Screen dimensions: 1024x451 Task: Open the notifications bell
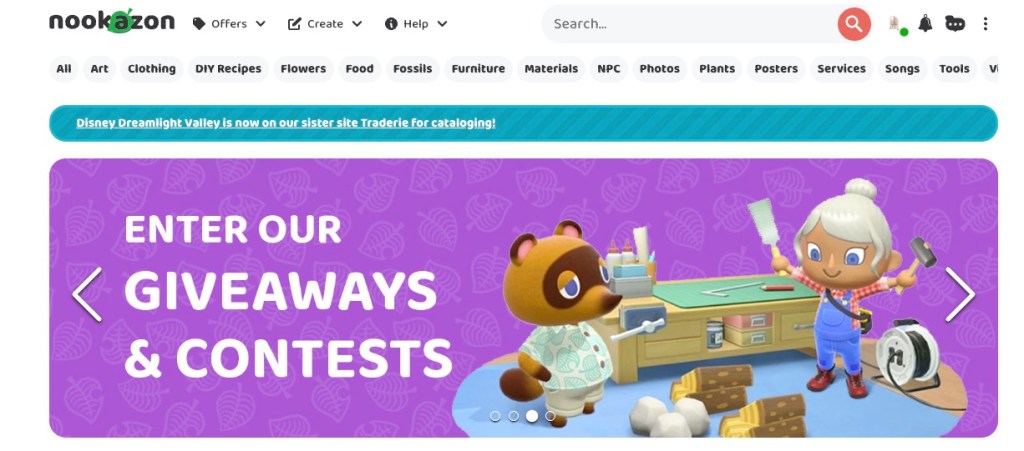(925, 23)
